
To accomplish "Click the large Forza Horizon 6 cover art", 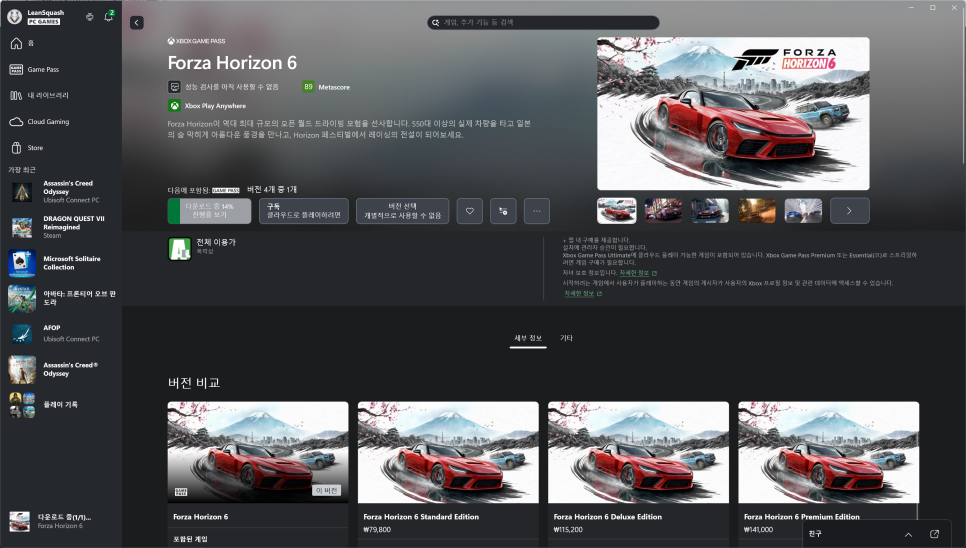I will (x=733, y=113).
